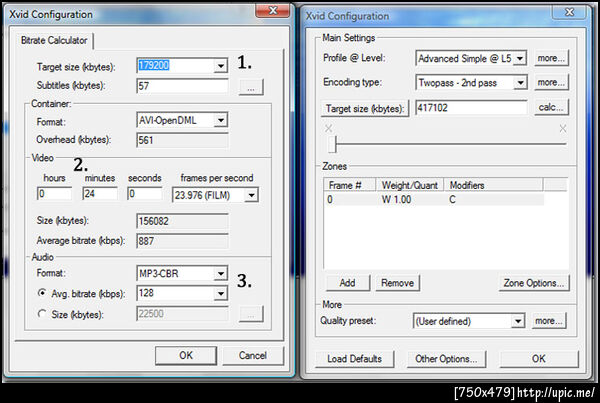Open the Profile @ Level dropdown
The width and height of the screenshot is (600, 403).
tap(520, 59)
